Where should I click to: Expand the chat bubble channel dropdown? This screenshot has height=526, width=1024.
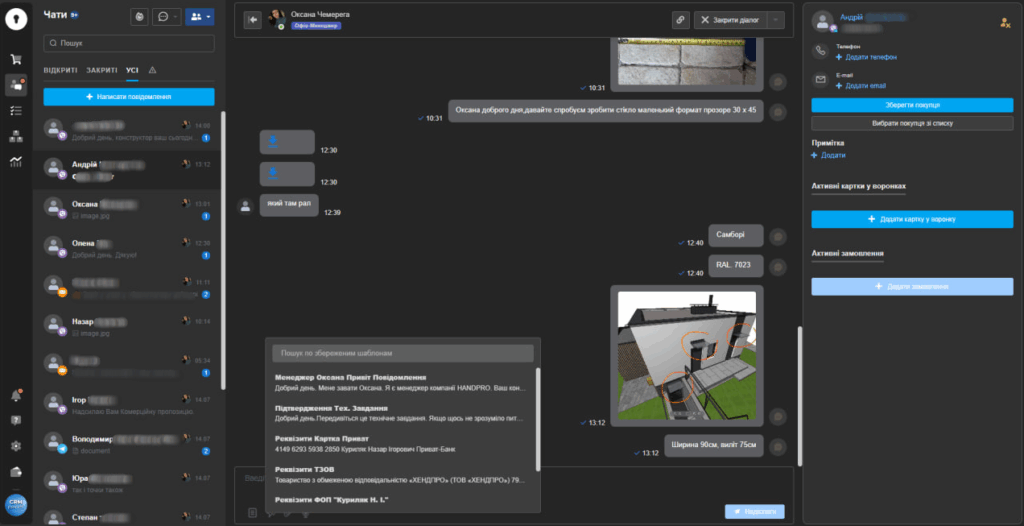168,17
